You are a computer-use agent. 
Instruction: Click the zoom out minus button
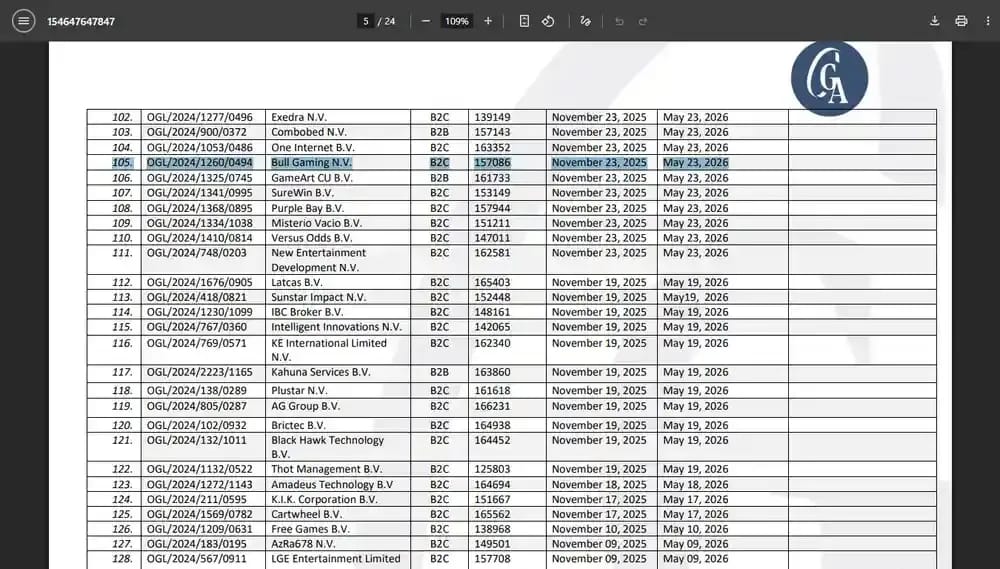(x=426, y=21)
